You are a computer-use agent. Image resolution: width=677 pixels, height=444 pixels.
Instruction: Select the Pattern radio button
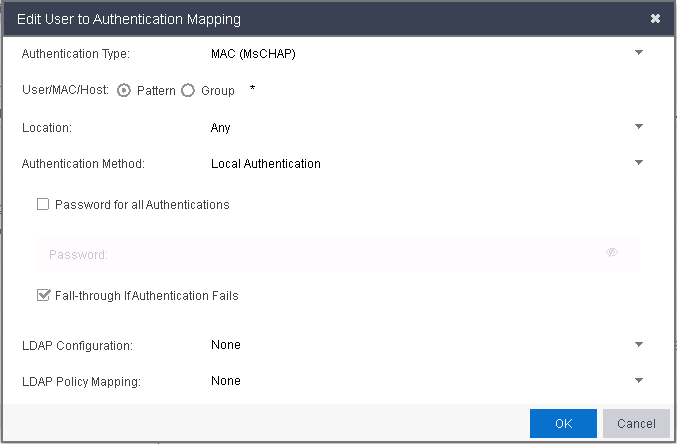tap(124, 90)
